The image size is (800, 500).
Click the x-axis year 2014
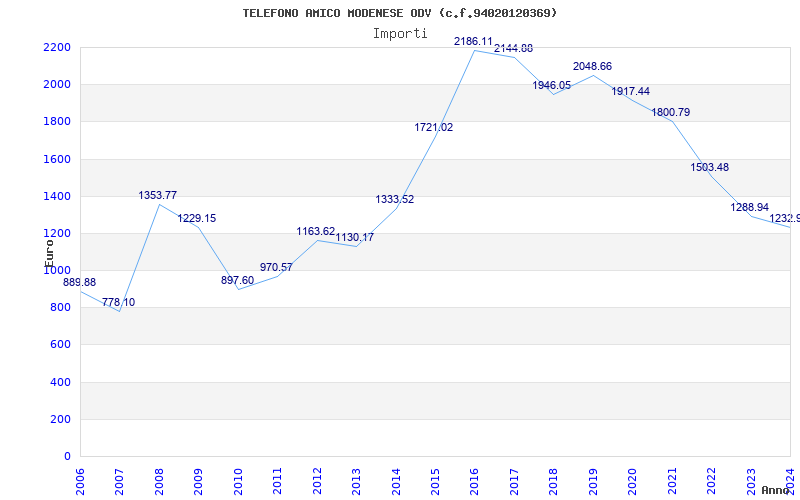(396, 482)
